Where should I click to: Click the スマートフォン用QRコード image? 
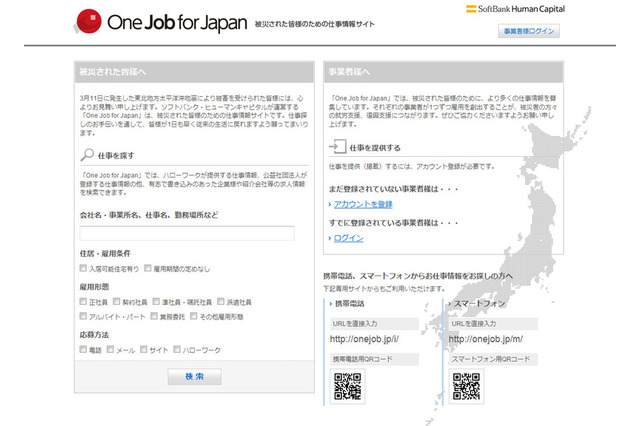coord(466,386)
